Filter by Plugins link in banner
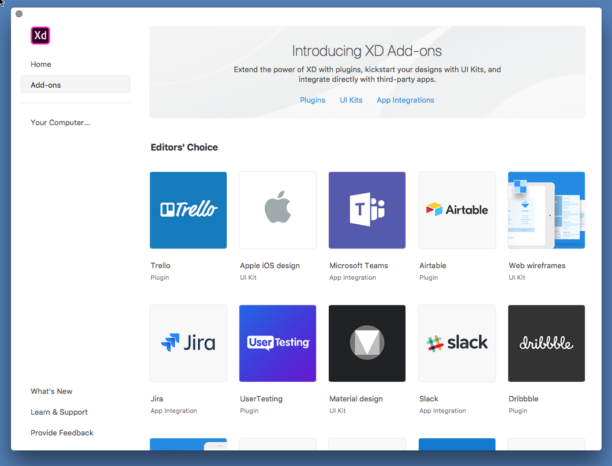The width and height of the screenshot is (612, 466). pos(313,100)
